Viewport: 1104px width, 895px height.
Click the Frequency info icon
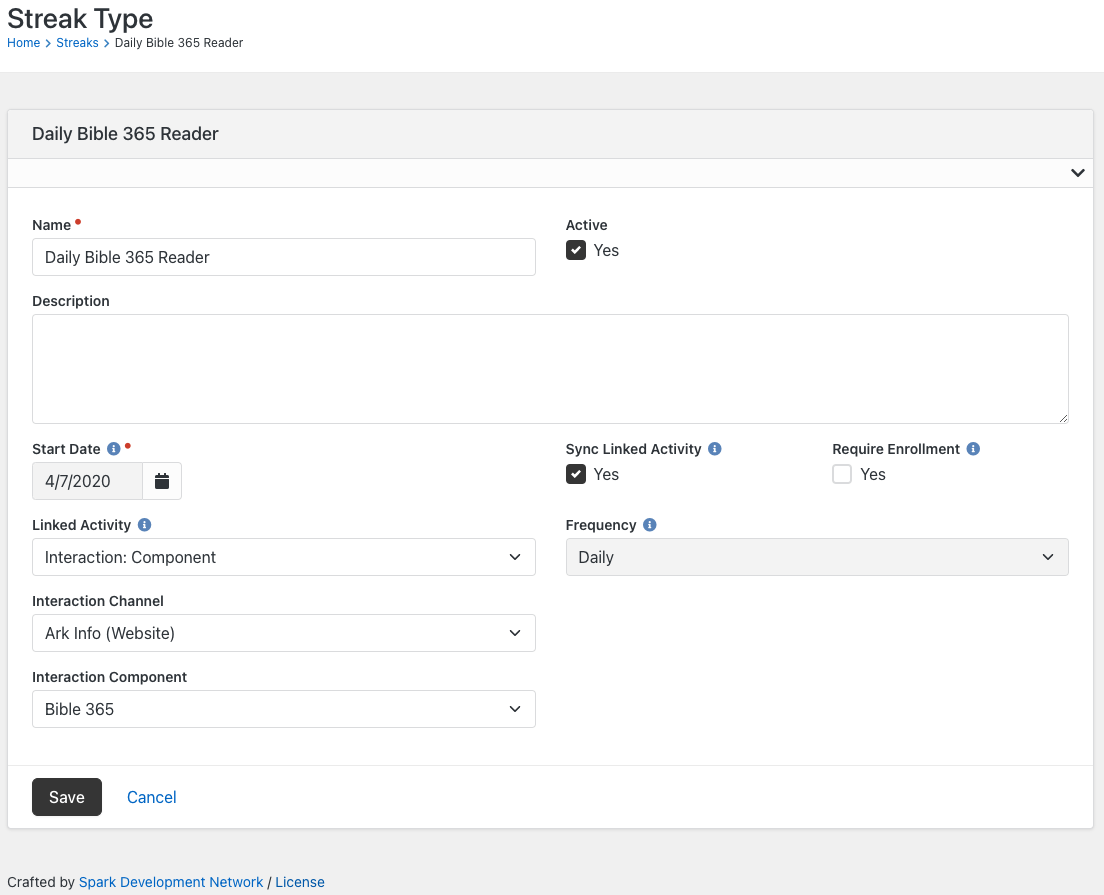tap(650, 525)
